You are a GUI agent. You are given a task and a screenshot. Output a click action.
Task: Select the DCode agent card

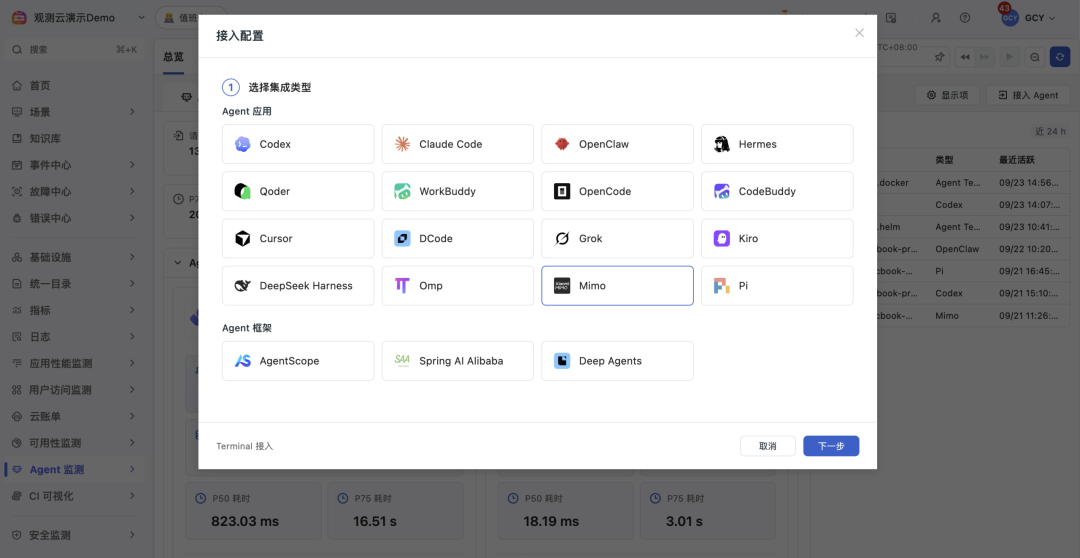click(457, 238)
